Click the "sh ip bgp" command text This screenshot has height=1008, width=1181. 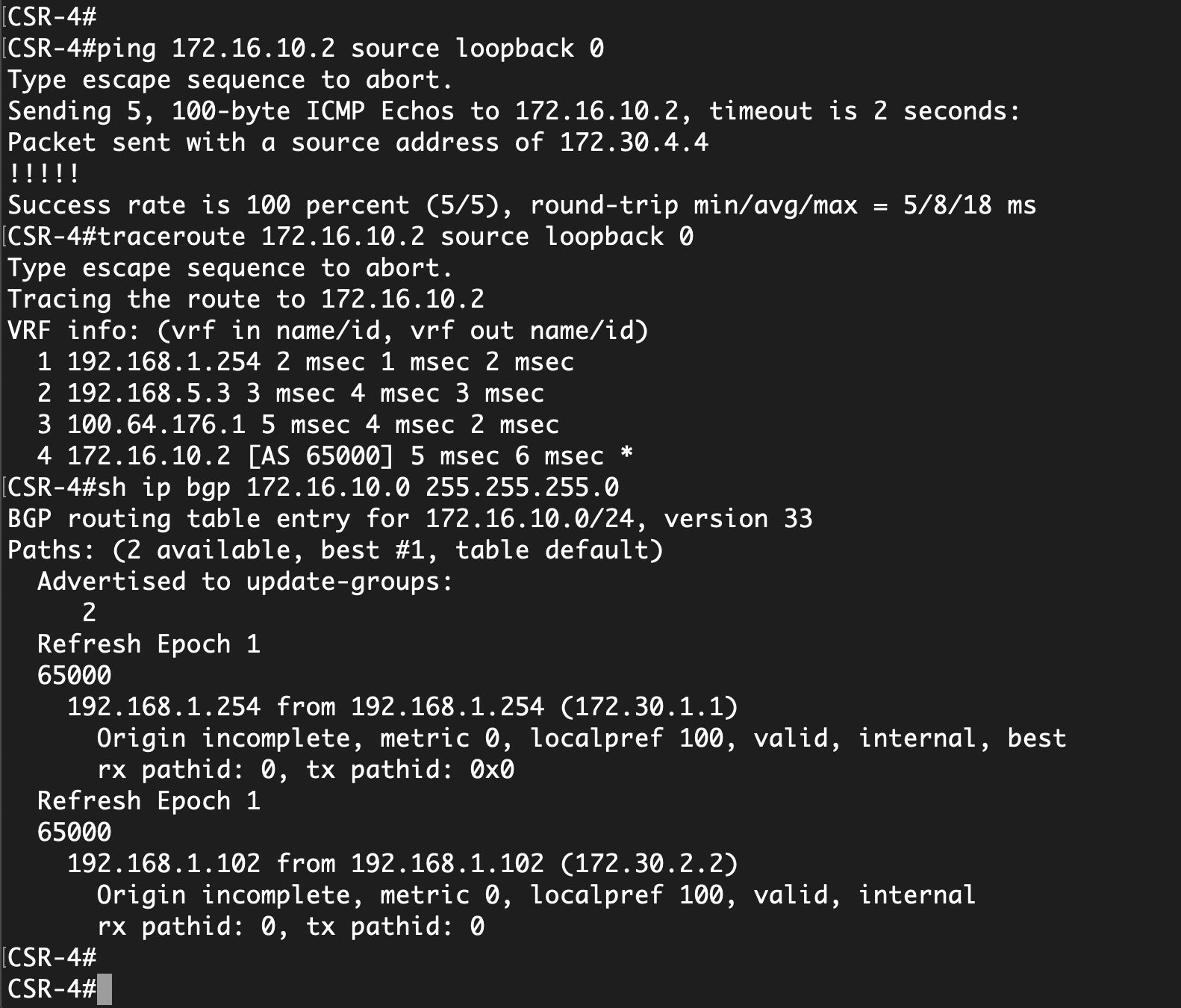click(163, 488)
